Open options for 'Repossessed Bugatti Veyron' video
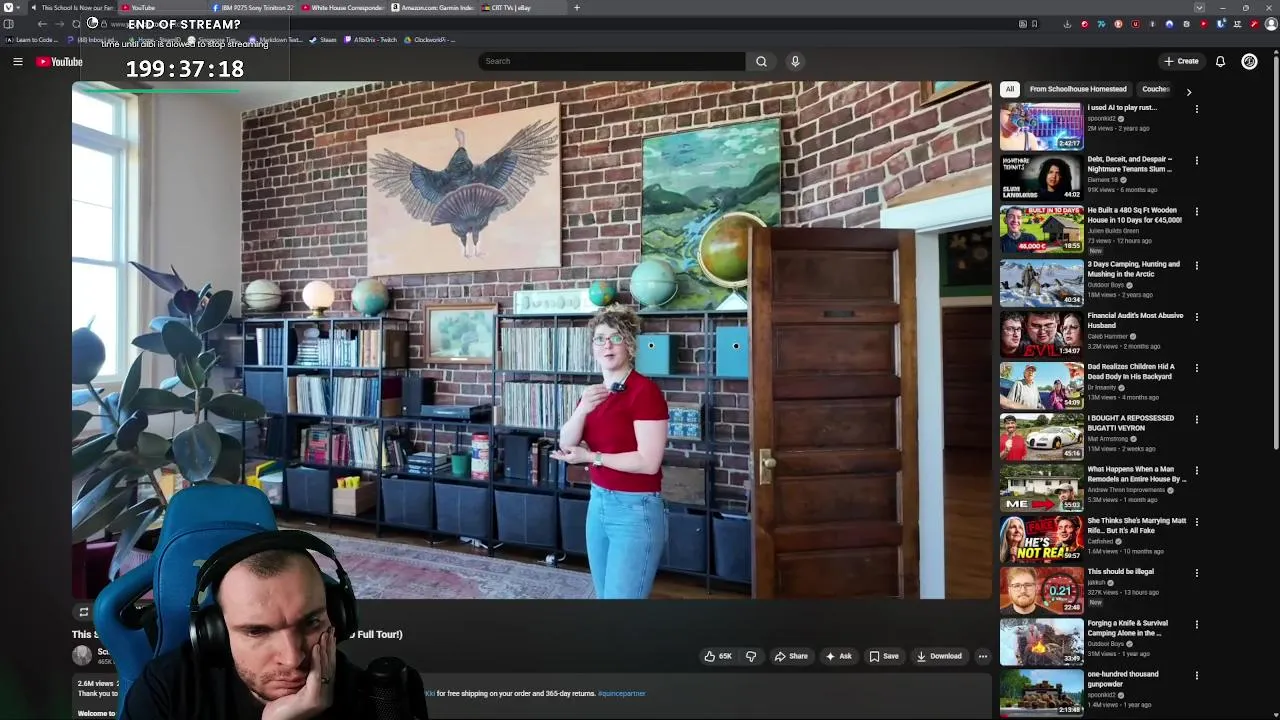The height and width of the screenshot is (720, 1280). tap(1197, 420)
